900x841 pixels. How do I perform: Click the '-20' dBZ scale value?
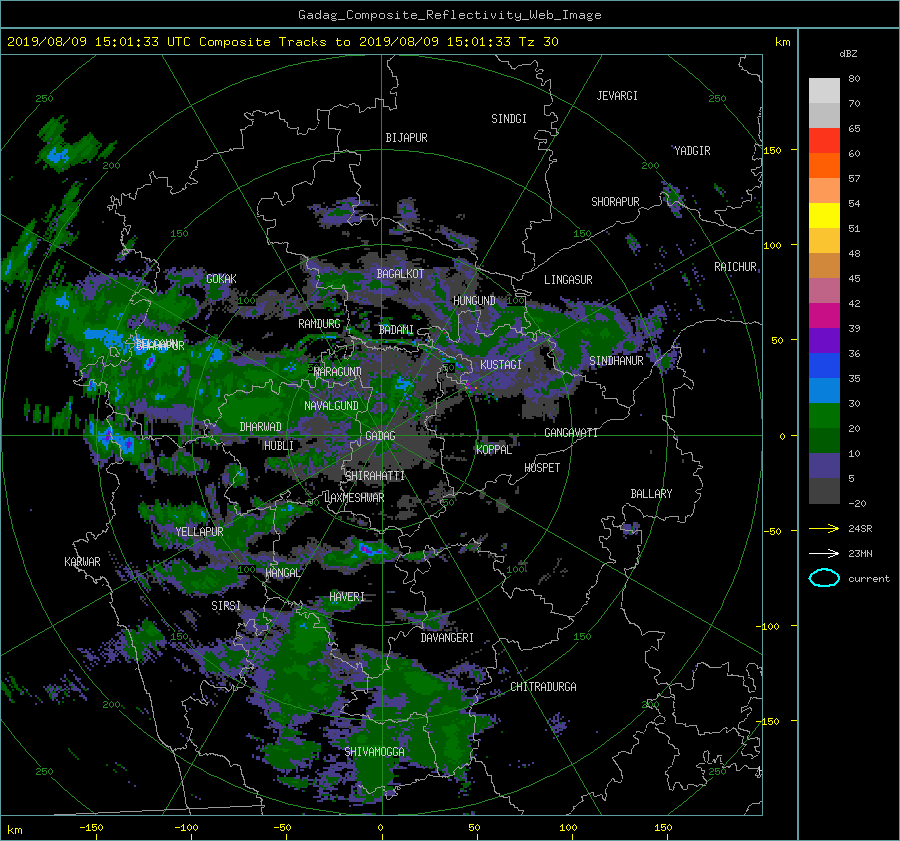click(857, 503)
